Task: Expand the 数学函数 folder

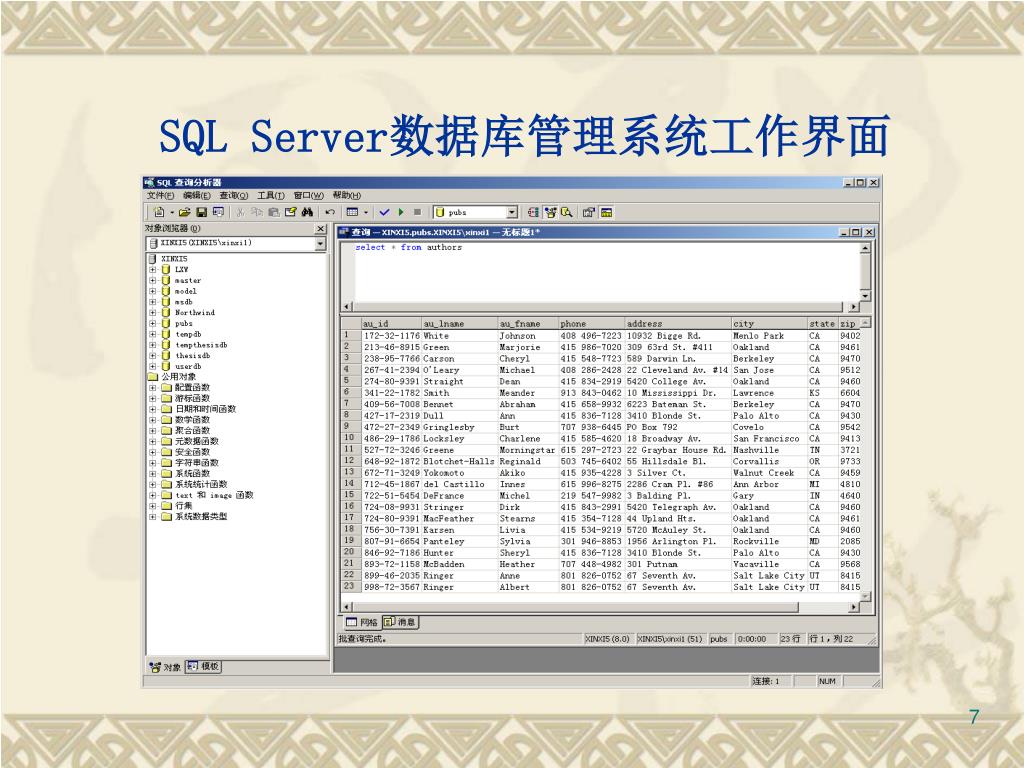Action: [x=152, y=419]
